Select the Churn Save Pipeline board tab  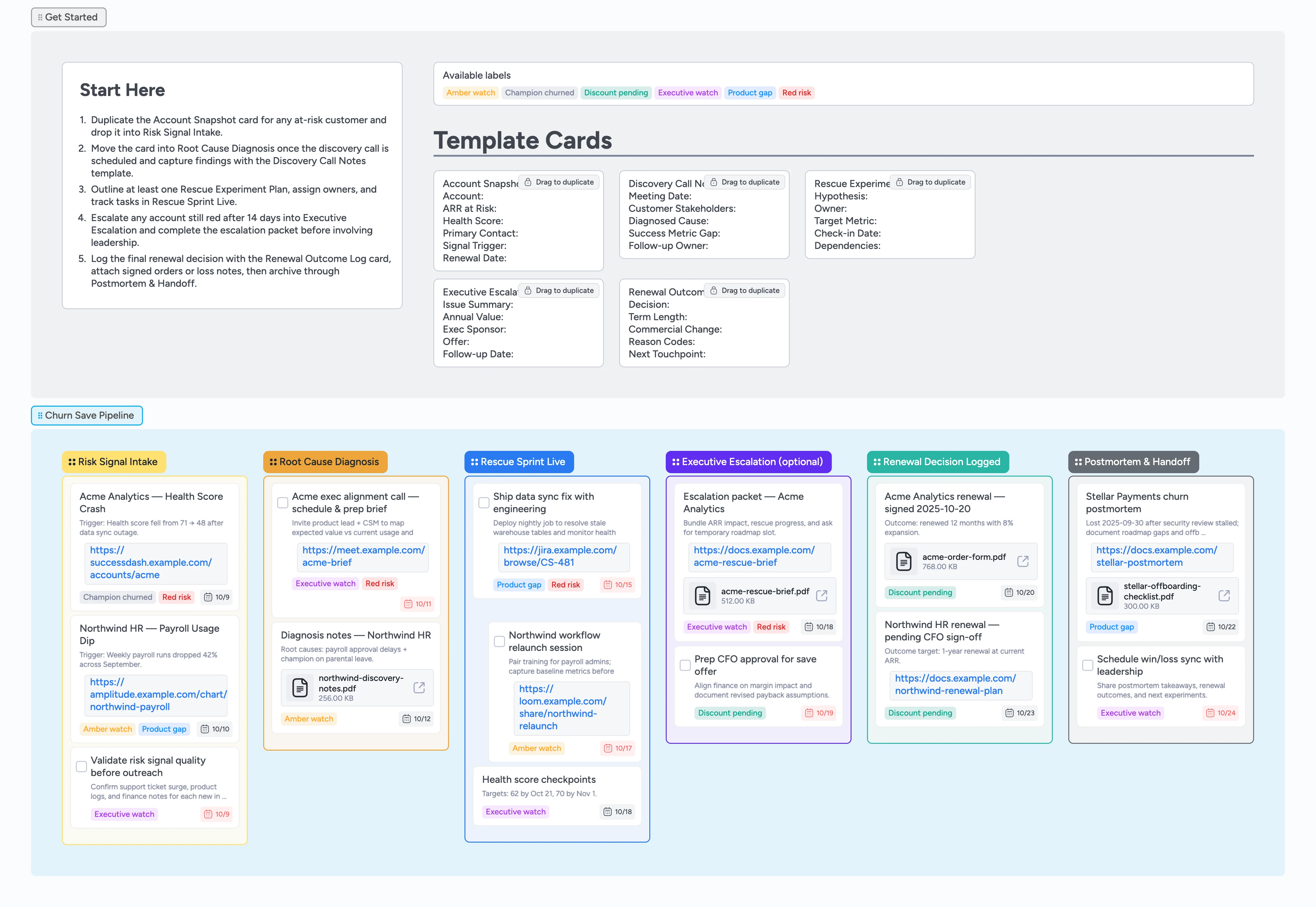point(86,416)
